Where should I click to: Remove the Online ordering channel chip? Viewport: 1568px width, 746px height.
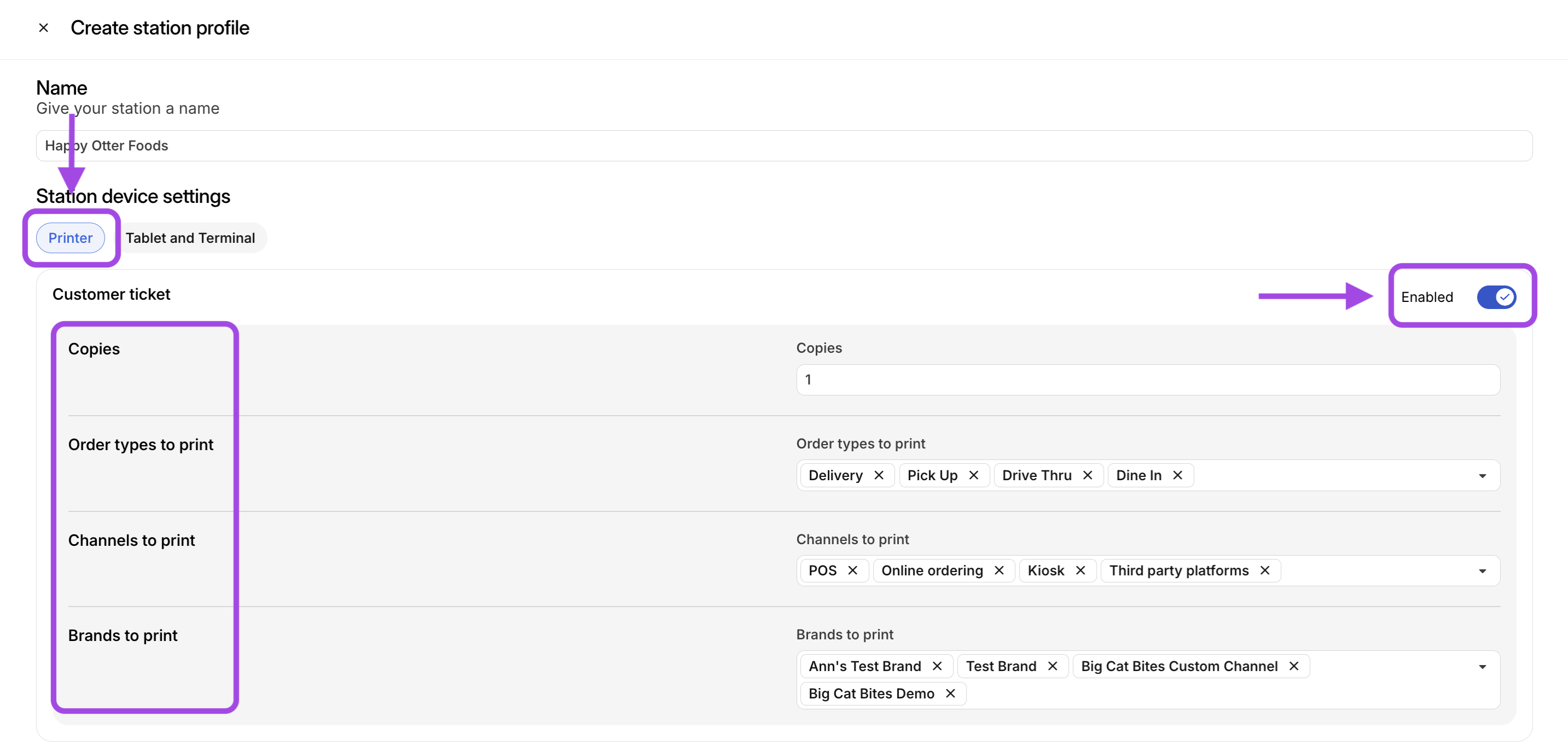pos(999,570)
